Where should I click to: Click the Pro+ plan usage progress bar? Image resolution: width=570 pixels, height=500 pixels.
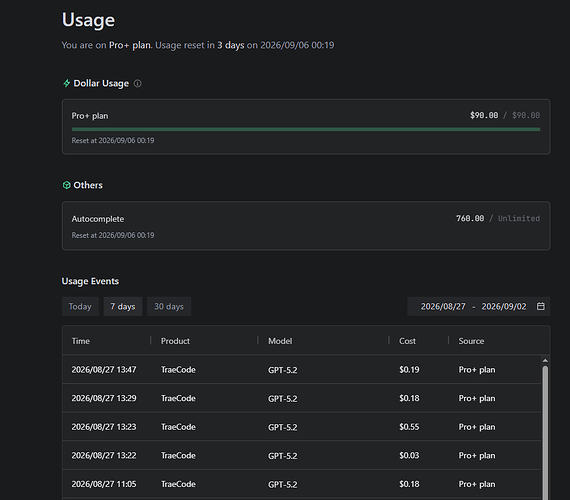(306, 129)
